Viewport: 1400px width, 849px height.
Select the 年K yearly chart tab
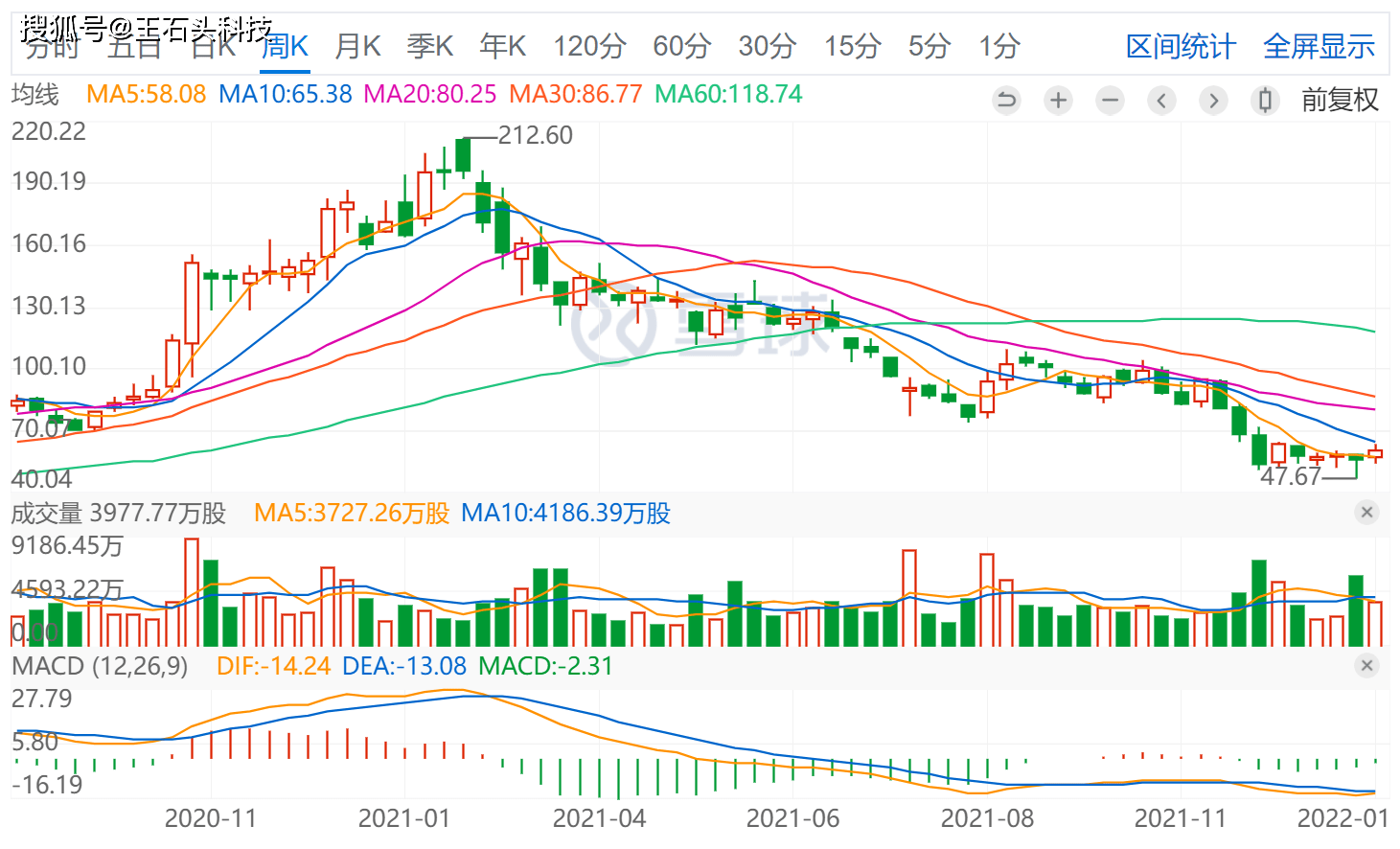pos(503,46)
